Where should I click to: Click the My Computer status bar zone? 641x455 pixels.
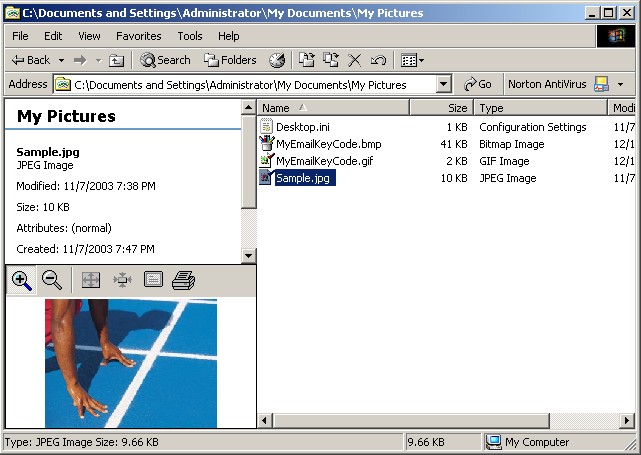(558, 442)
